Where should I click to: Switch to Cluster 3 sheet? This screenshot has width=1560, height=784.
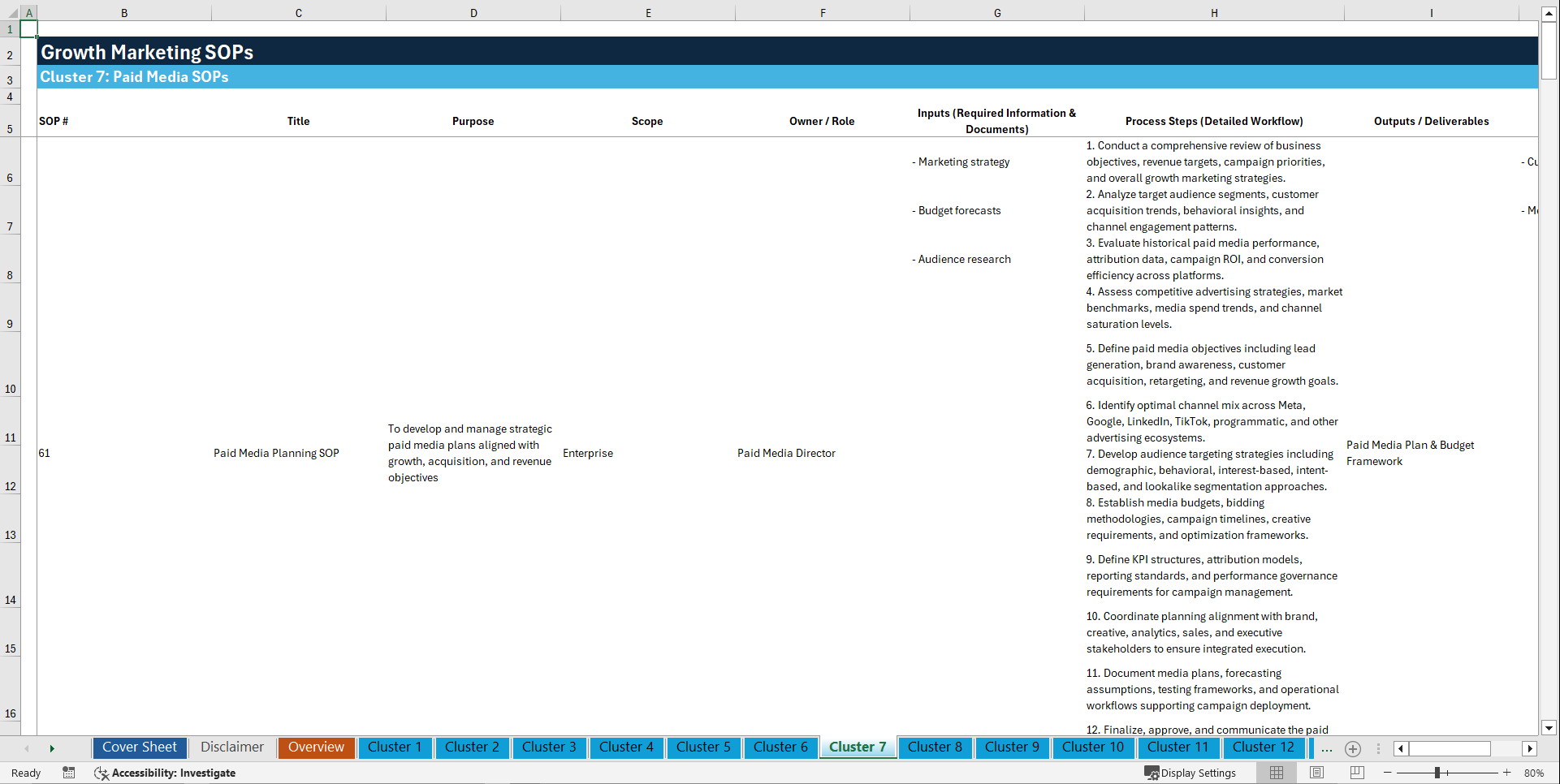coord(549,747)
